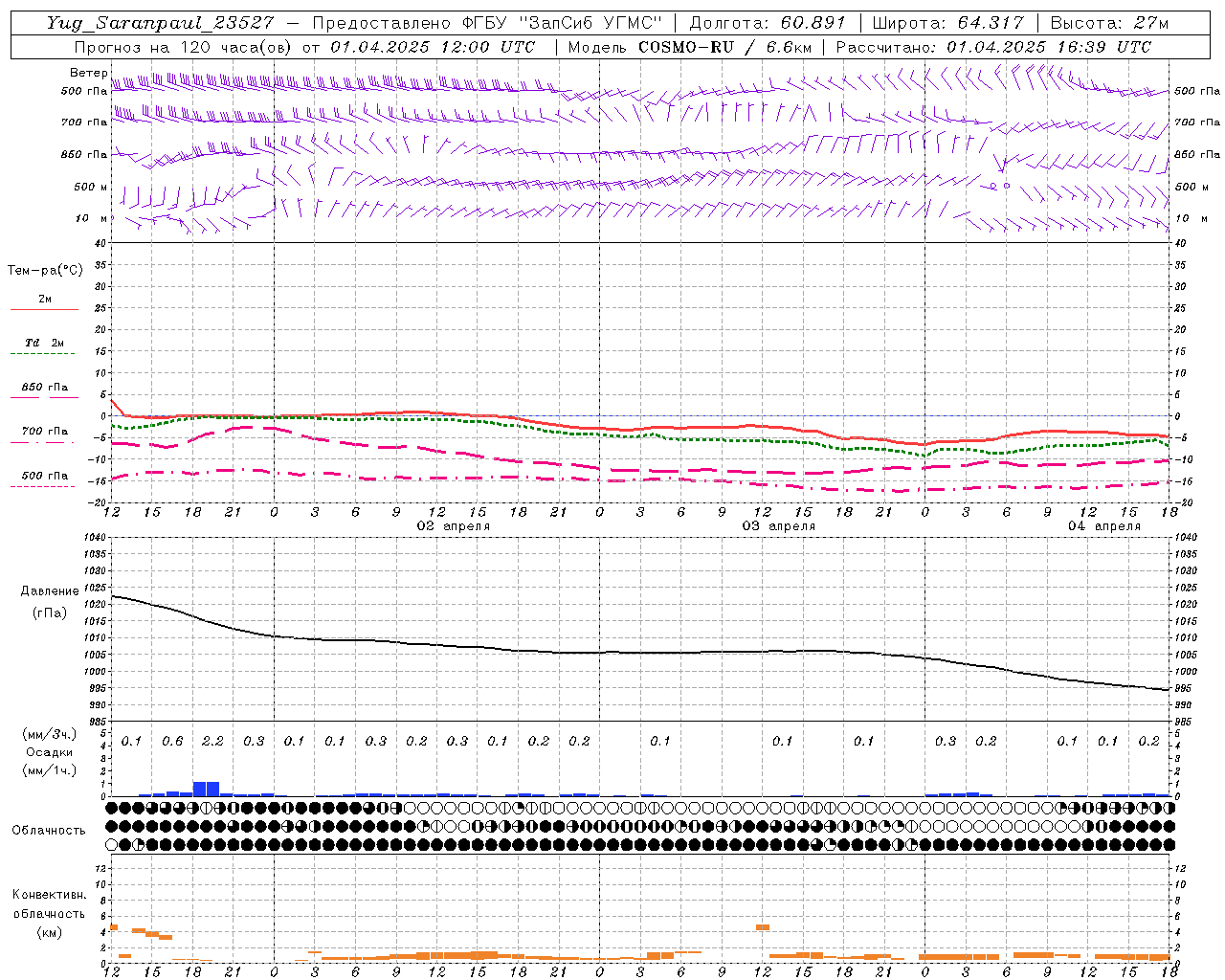Click '700 гПа' entry in temperature legend
1225x980 pixels.
tap(45, 432)
